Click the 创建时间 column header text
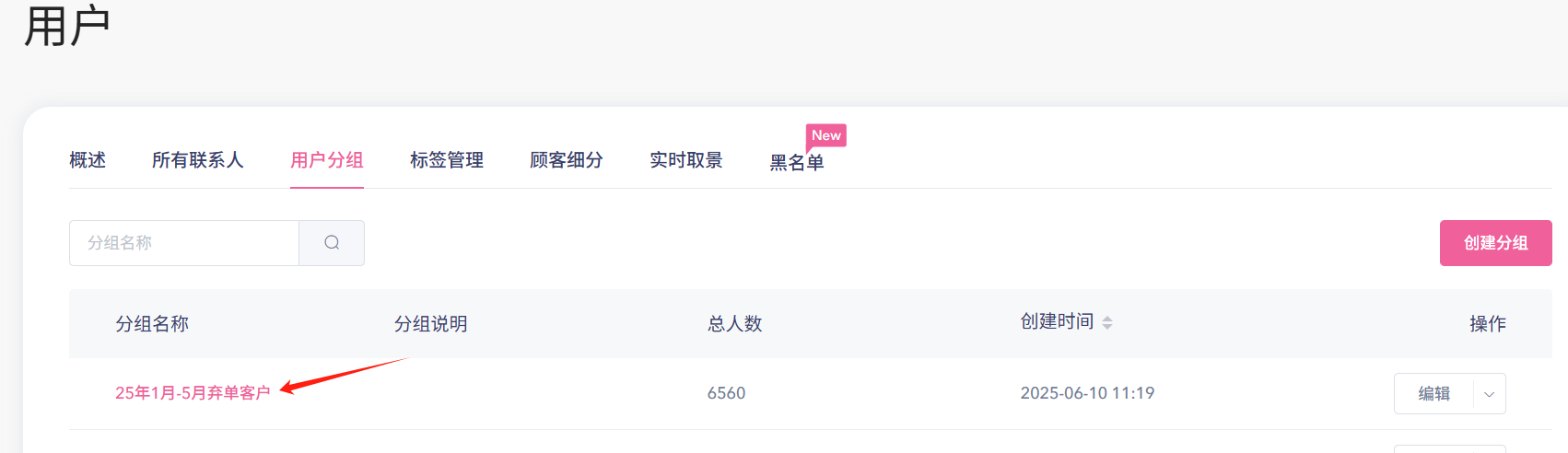The image size is (1568, 453). [x=1057, y=321]
